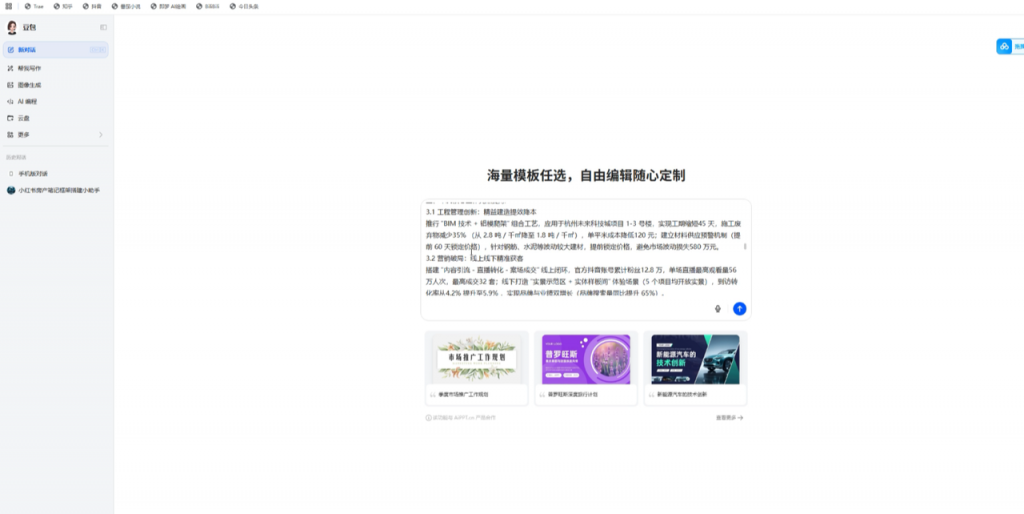The width and height of the screenshot is (1024, 514).
Task: Open the 哔哩哔哩 bookmark
Action: click(x=208, y=6)
